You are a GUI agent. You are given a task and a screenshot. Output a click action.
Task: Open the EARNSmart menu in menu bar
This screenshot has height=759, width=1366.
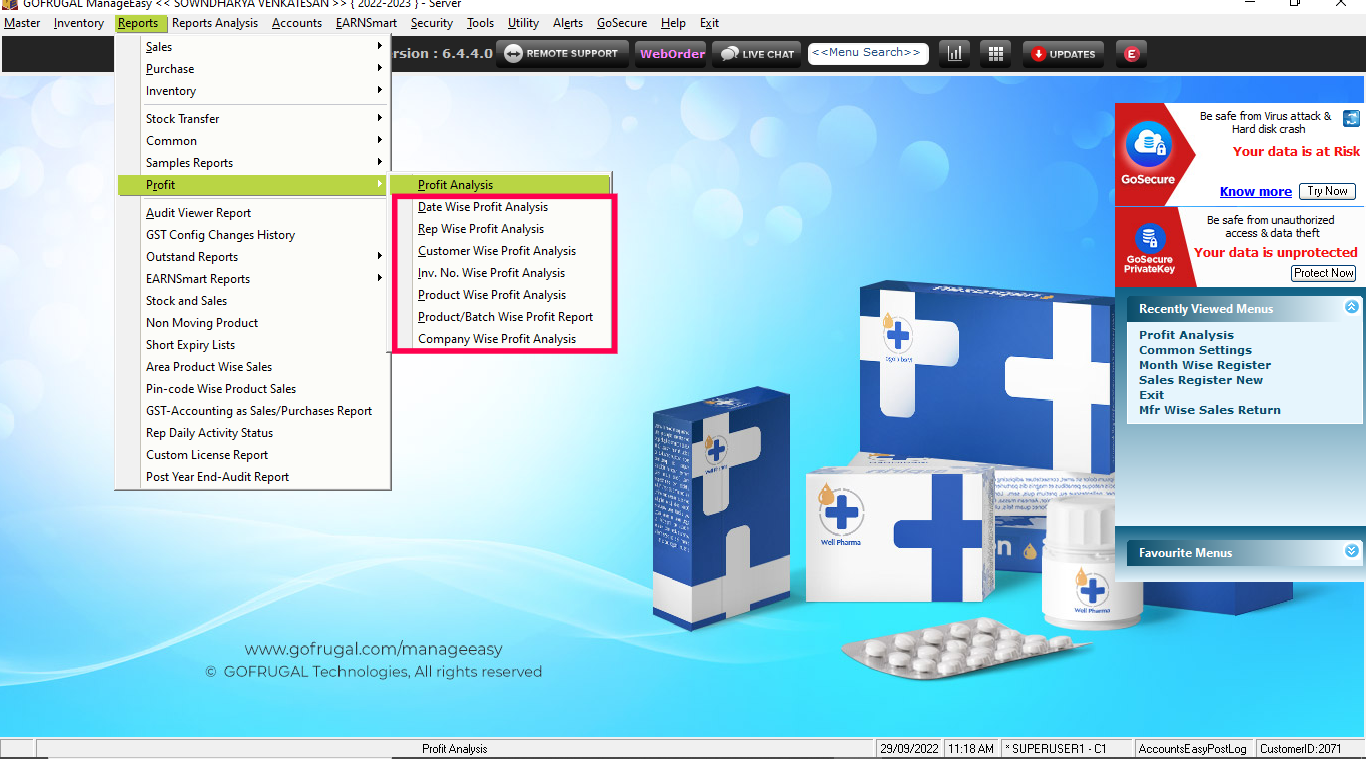coord(366,23)
